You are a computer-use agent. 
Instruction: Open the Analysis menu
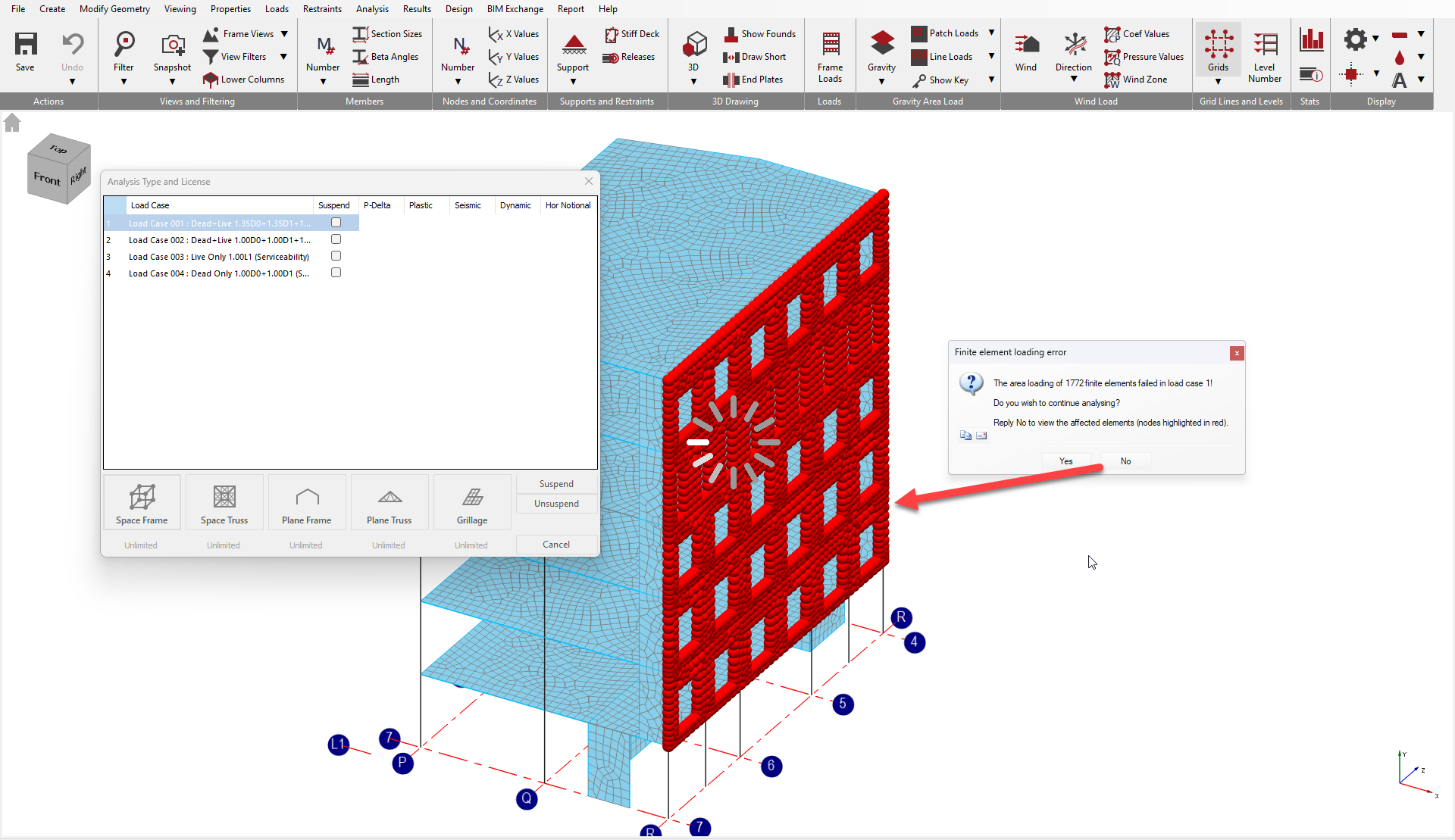point(372,9)
